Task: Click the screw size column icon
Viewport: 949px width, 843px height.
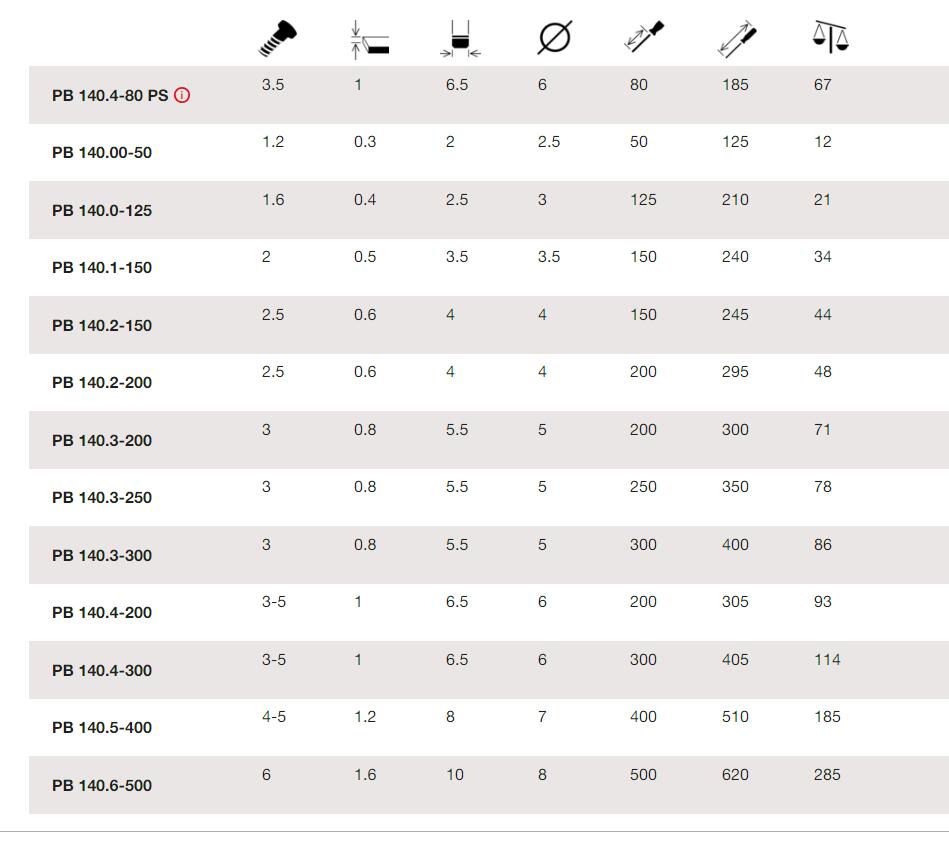Action: 277,39
